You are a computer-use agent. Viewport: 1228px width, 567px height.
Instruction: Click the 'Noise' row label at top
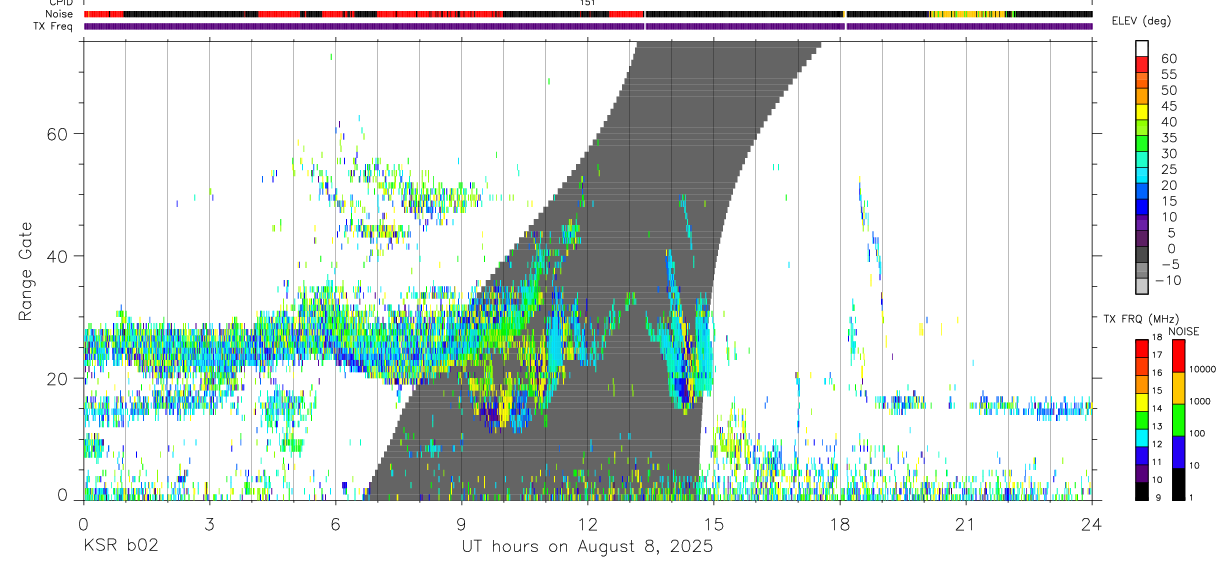coord(59,14)
